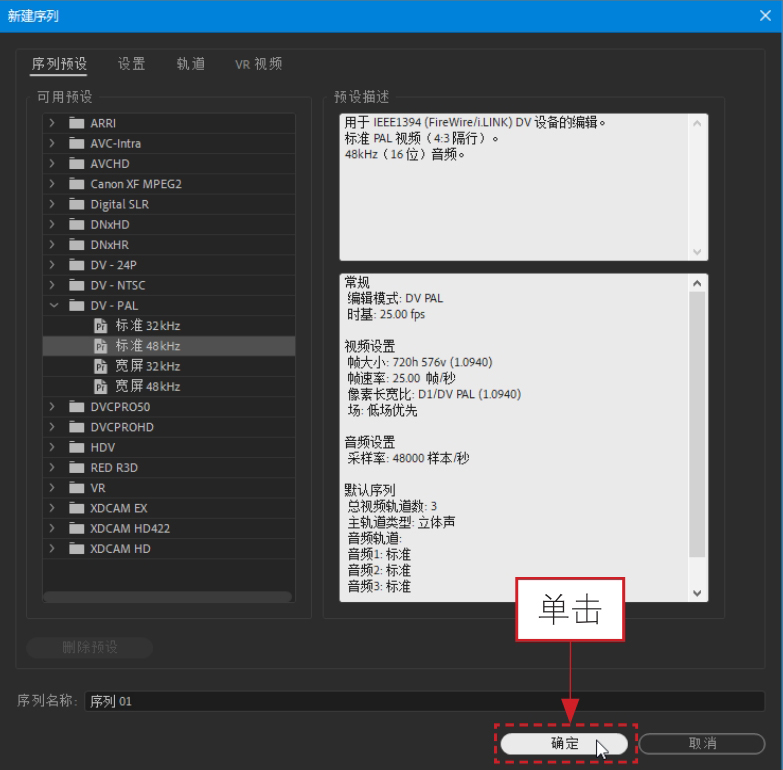The image size is (783, 770).
Task: Collapse the DV - PAL chevron
Action: click(53, 305)
